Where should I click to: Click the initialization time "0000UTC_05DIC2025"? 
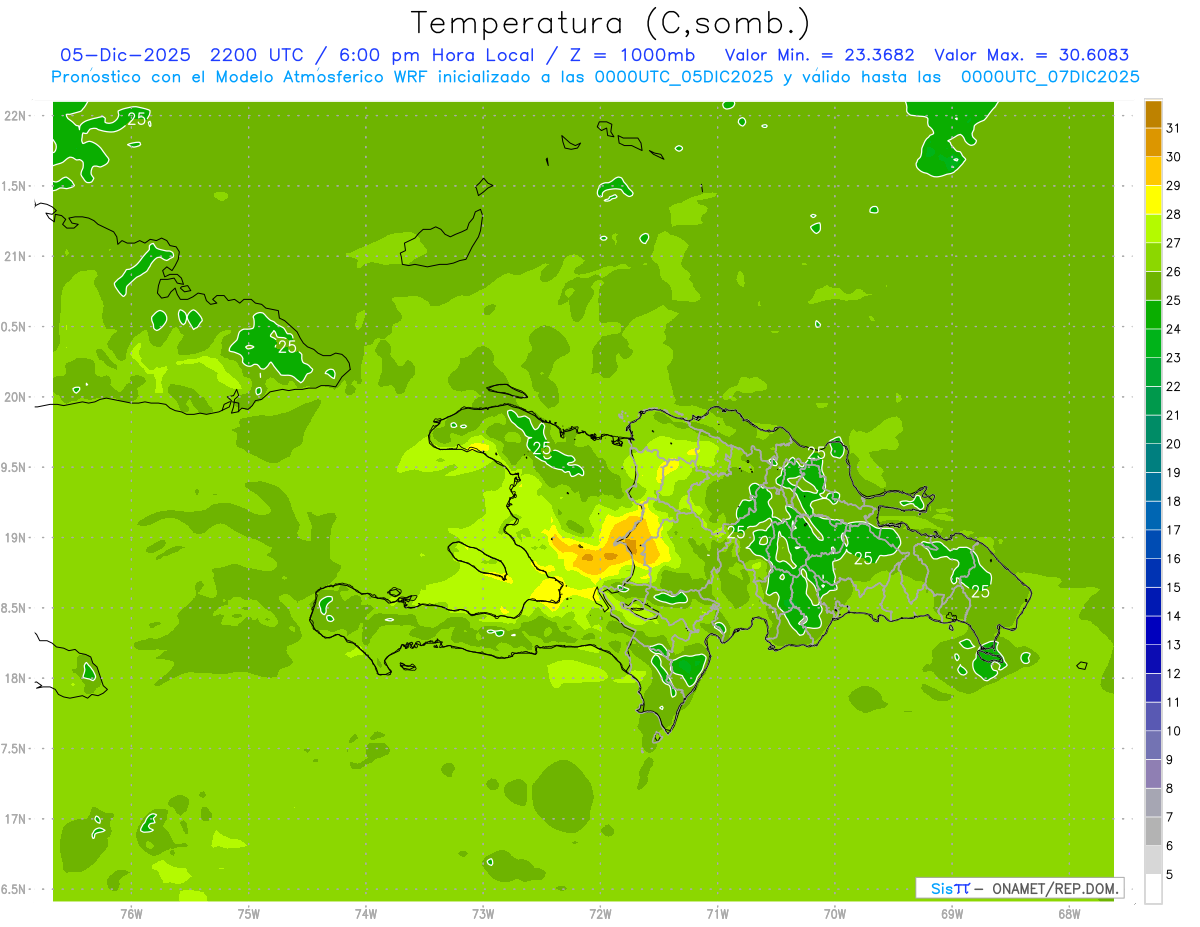(x=684, y=77)
